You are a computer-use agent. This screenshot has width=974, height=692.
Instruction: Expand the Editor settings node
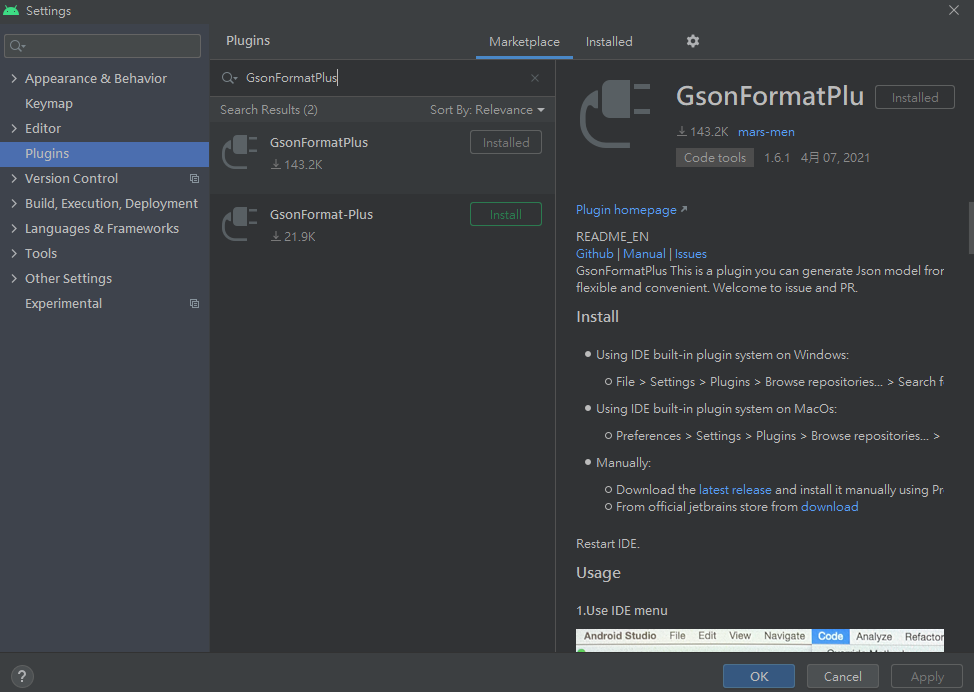(x=14, y=128)
